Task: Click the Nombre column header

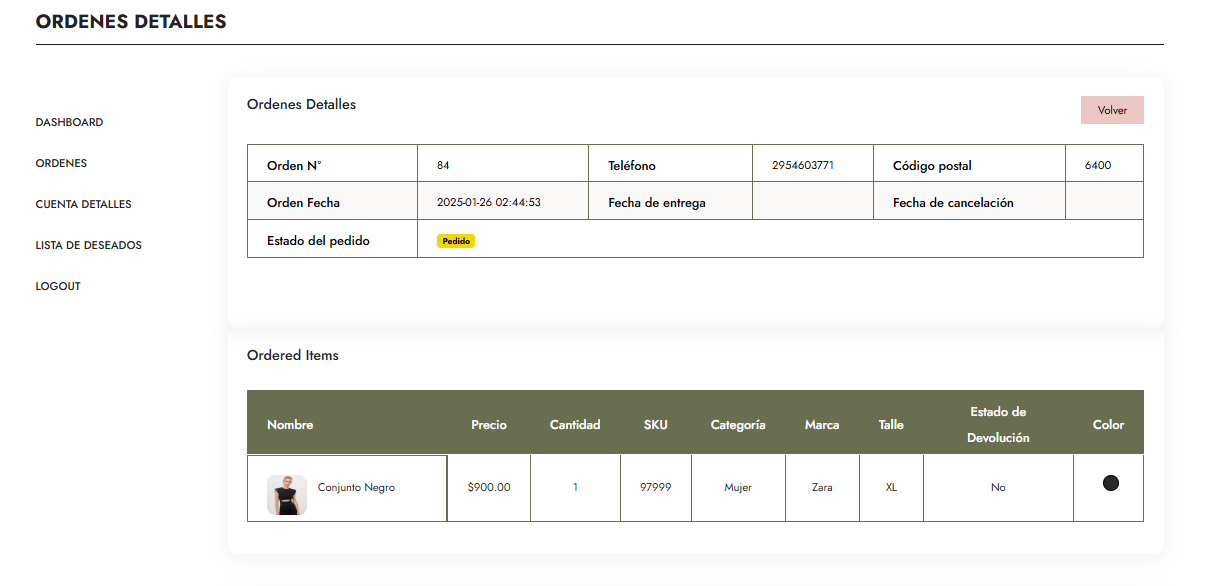Action: pos(290,425)
